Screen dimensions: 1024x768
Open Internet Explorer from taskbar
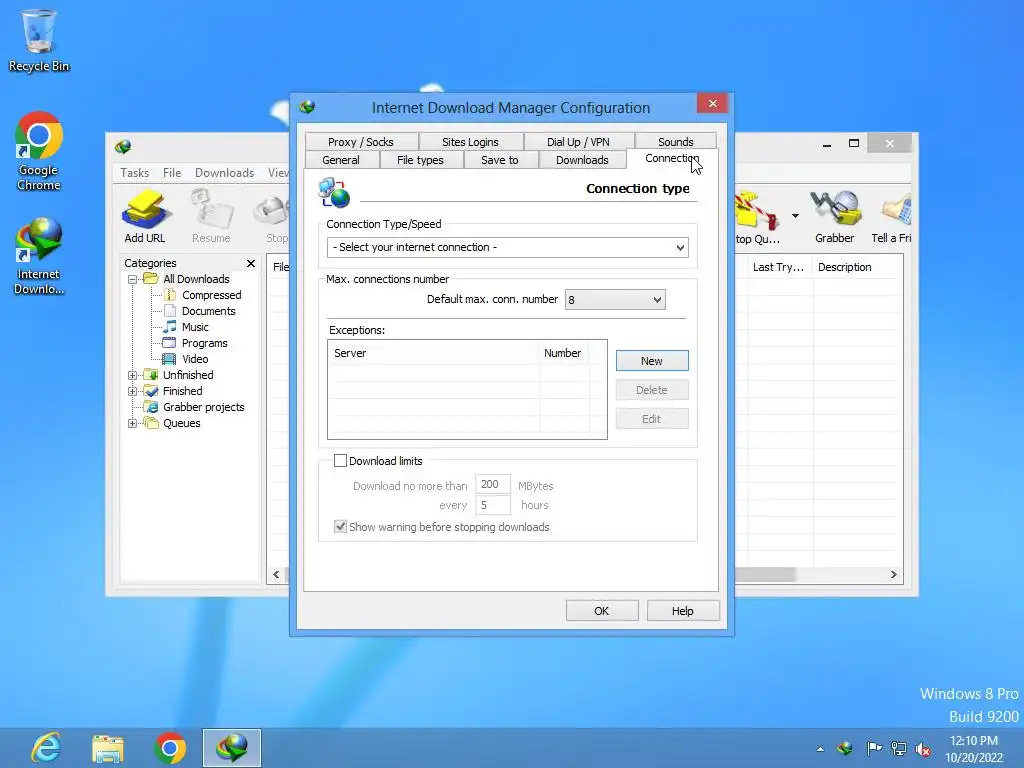(x=46, y=748)
